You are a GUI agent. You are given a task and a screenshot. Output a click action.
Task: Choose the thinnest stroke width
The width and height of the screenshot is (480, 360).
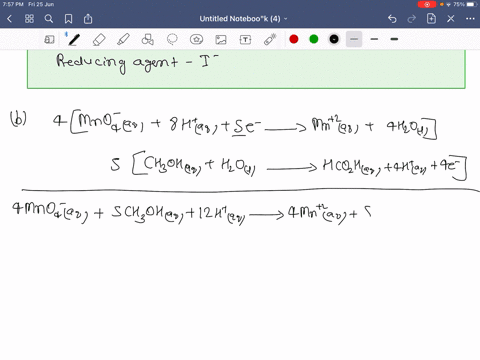pos(354,39)
